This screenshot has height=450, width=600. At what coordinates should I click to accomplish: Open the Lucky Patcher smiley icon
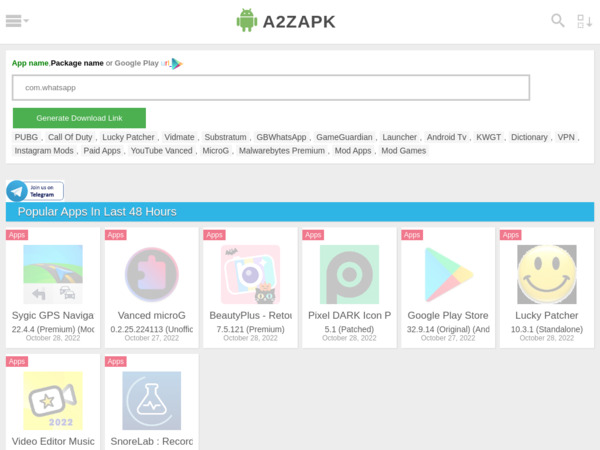click(547, 274)
